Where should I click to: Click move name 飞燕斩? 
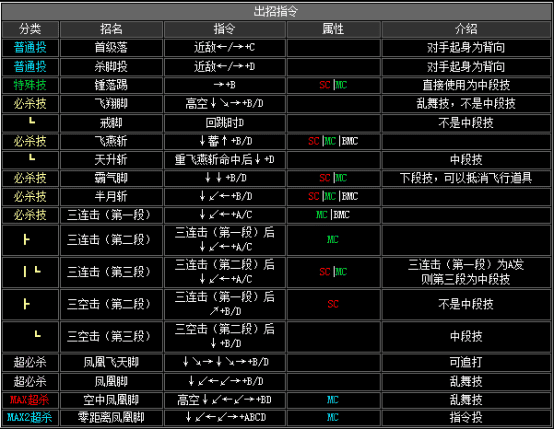click(111, 141)
